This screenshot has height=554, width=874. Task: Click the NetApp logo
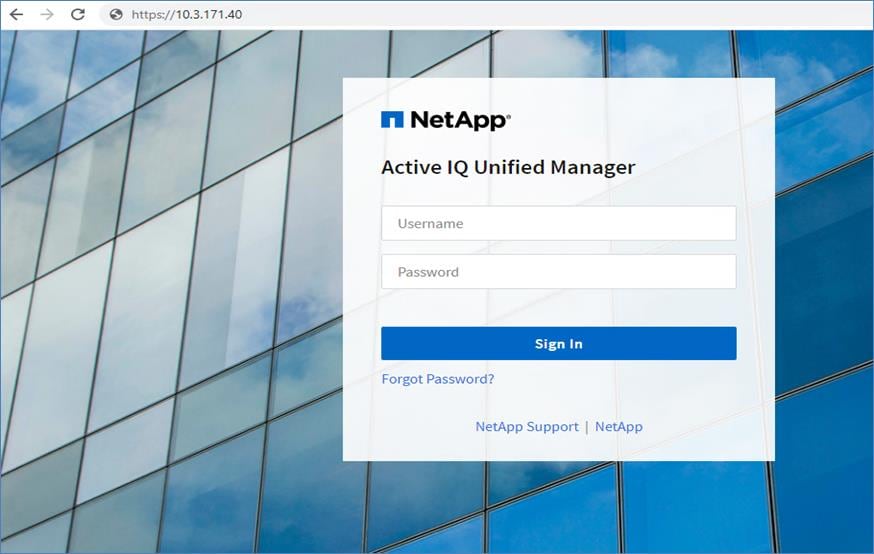[446, 120]
